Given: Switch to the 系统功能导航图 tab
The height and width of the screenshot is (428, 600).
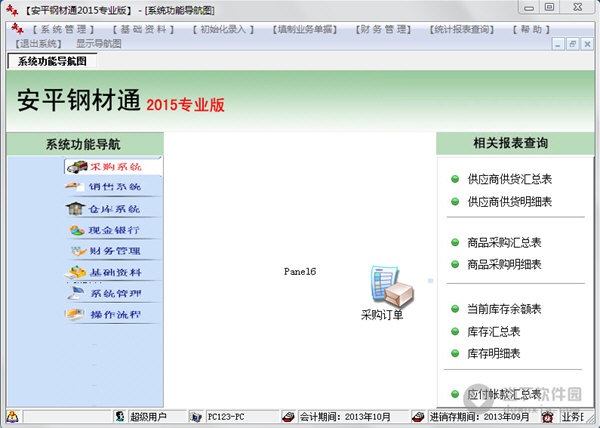Looking at the screenshot, I should point(52,61).
